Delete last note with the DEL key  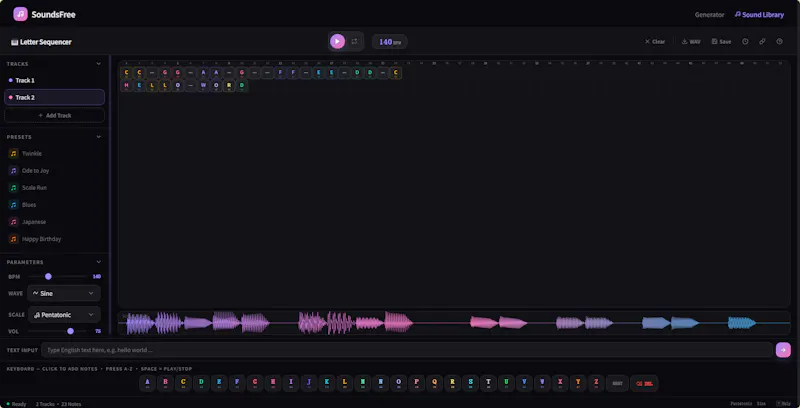tap(644, 383)
